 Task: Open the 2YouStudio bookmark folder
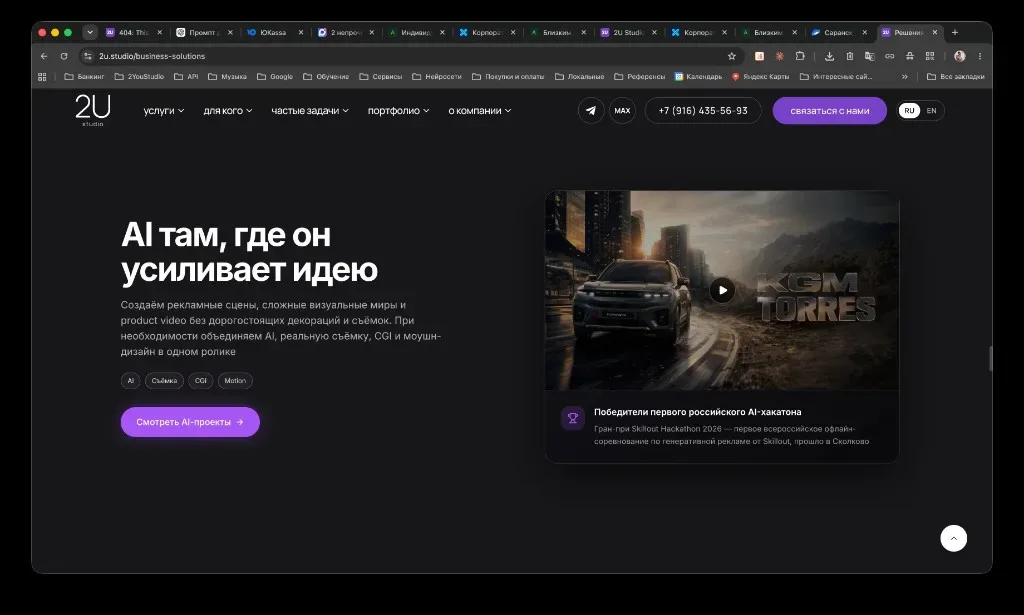coord(139,76)
